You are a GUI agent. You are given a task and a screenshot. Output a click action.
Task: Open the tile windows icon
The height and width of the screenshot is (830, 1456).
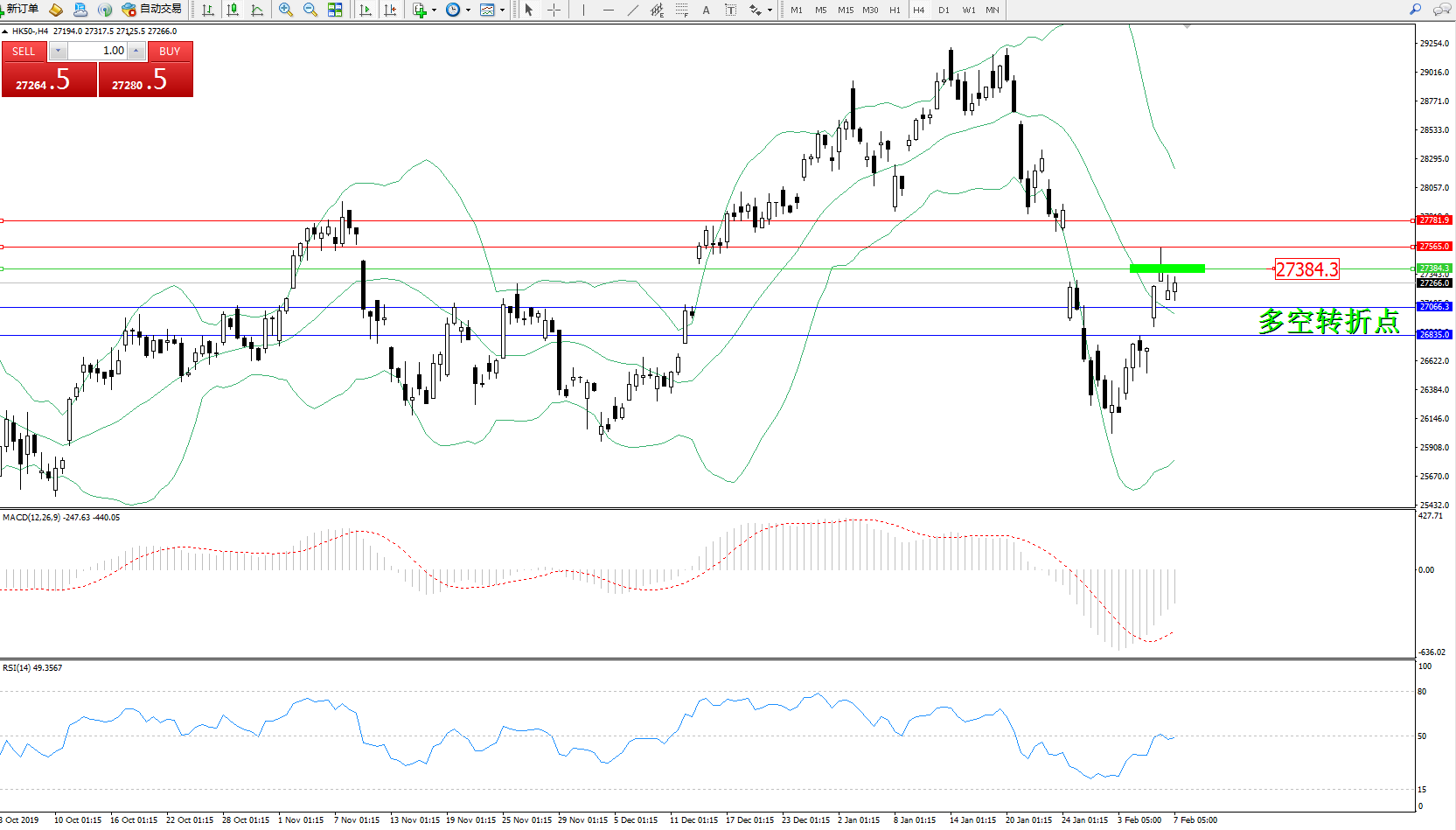click(335, 10)
